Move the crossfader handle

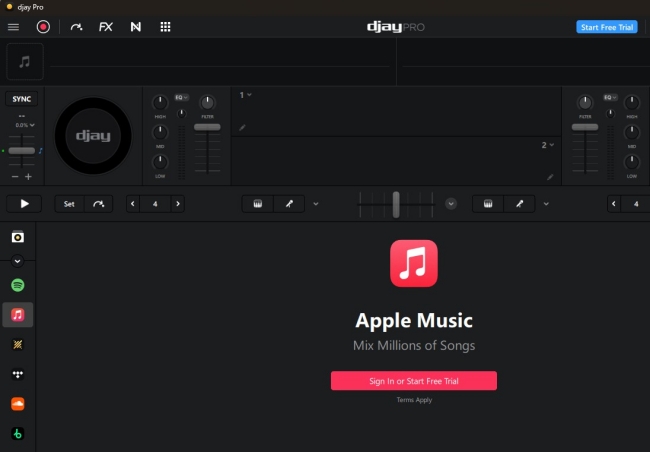pyautogui.click(x=396, y=204)
